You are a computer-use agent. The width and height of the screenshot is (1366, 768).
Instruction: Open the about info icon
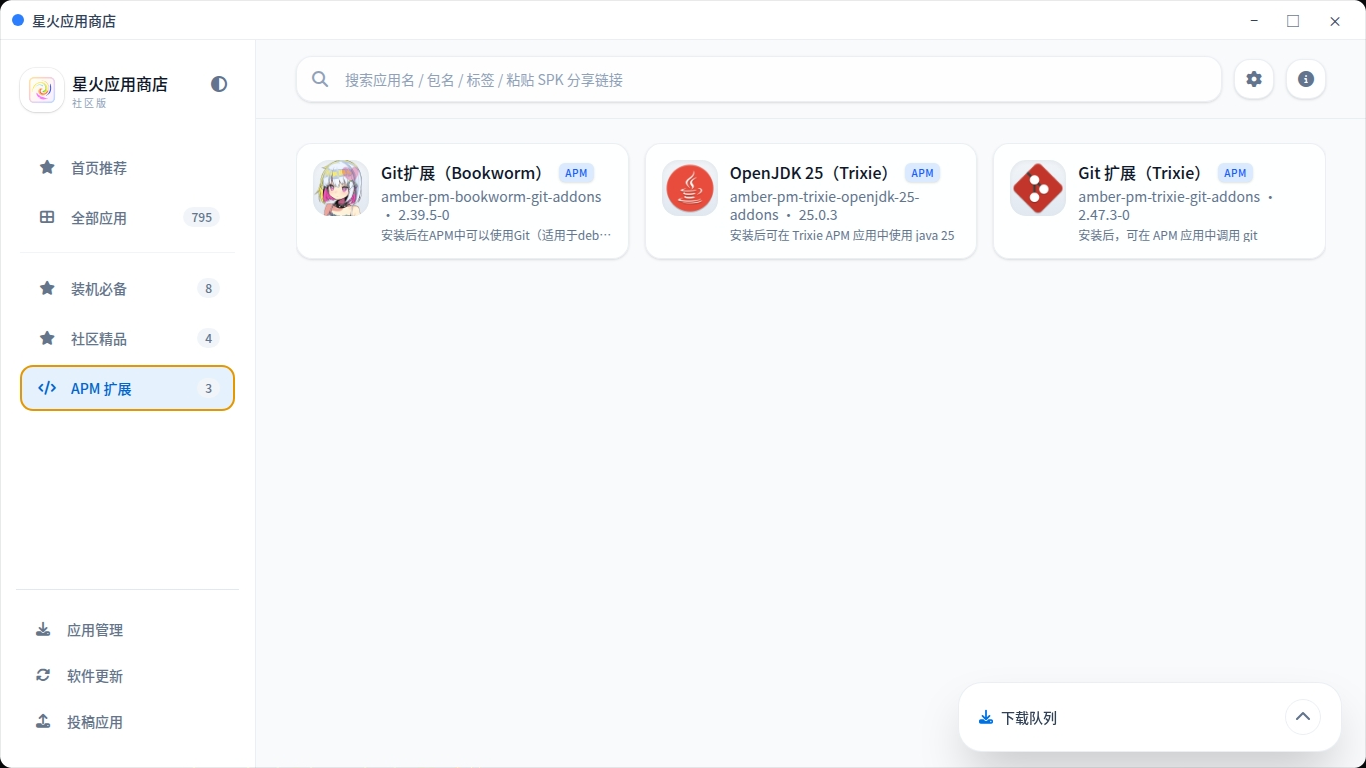coord(1306,79)
